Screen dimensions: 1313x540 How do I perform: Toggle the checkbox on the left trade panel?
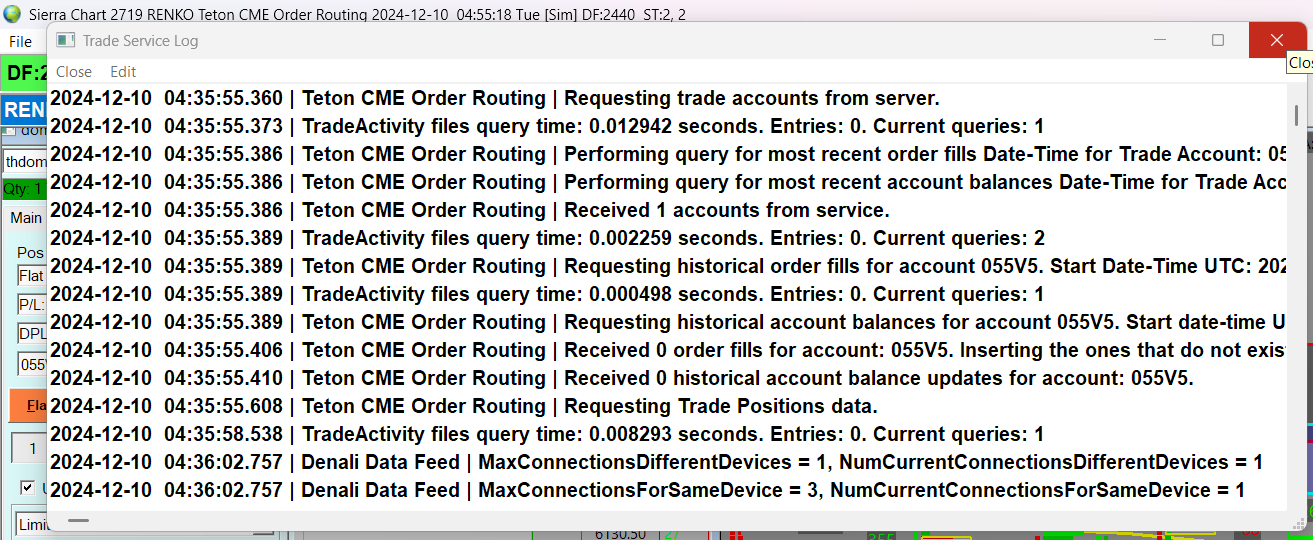click(x=27, y=488)
